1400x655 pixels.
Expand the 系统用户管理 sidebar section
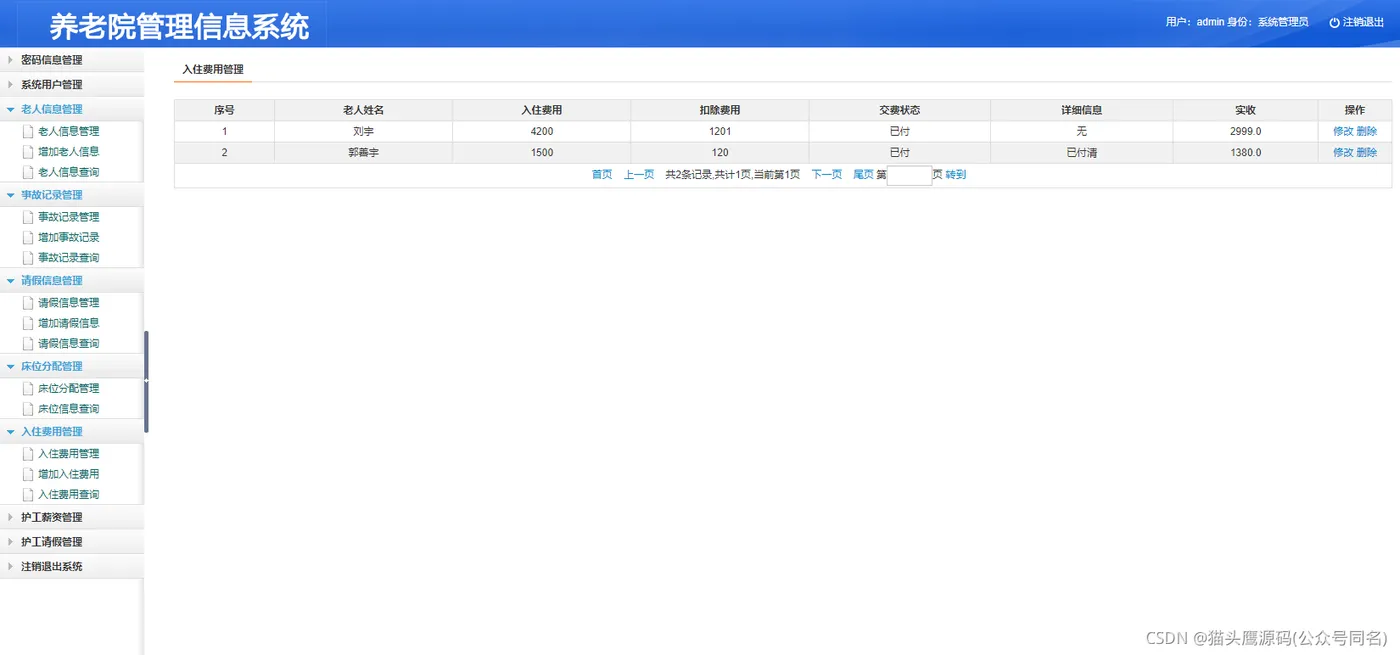[72, 85]
